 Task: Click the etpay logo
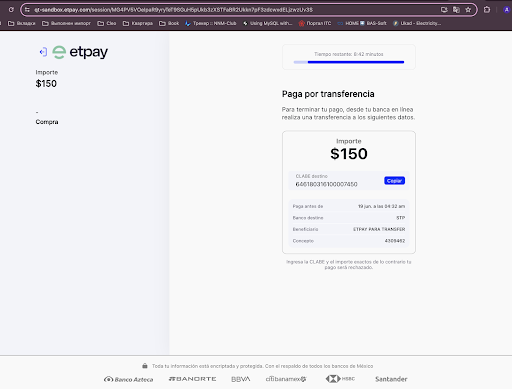tap(80, 52)
